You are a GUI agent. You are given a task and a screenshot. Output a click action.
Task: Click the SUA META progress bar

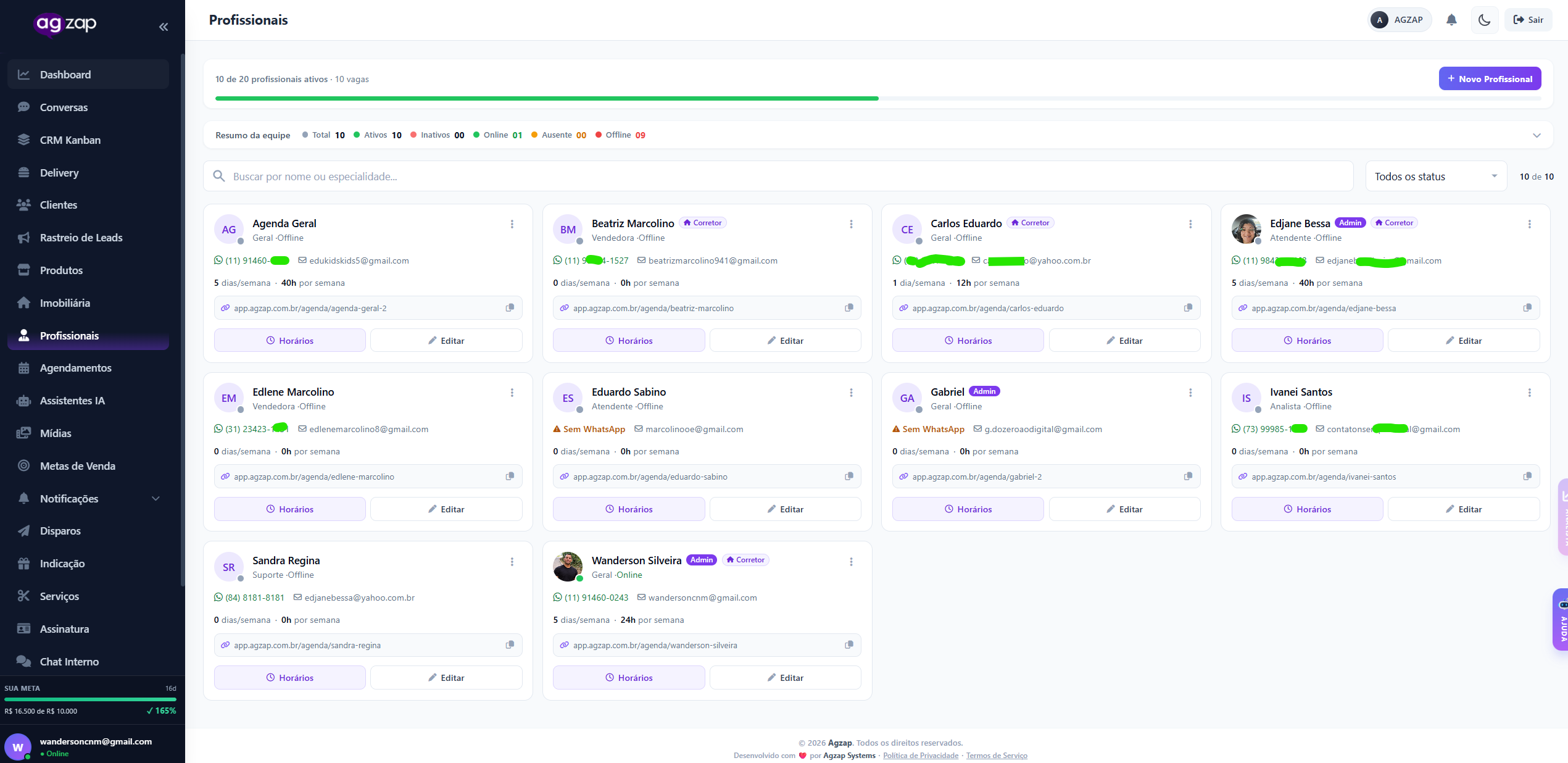(x=90, y=699)
